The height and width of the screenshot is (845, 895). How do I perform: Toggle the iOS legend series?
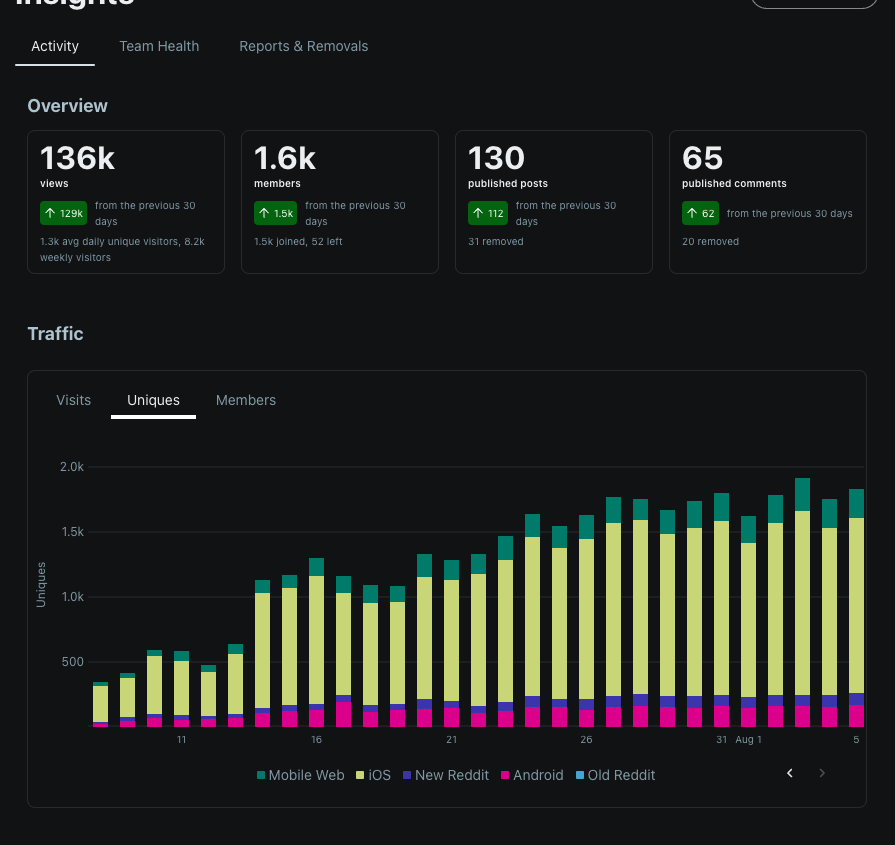point(374,775)
